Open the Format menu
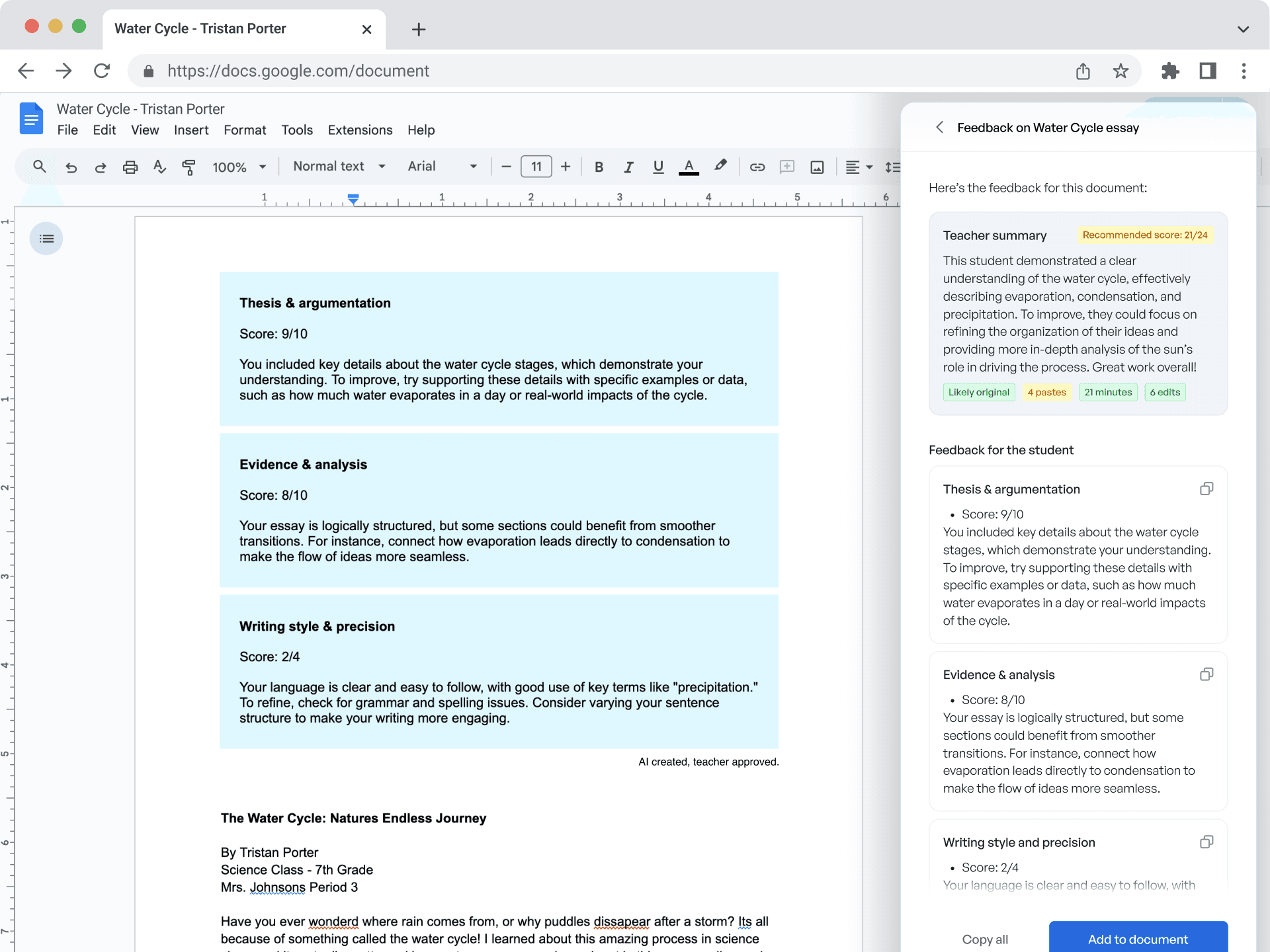This screenshot has height=952, width=1270. (x=245, y=130)
